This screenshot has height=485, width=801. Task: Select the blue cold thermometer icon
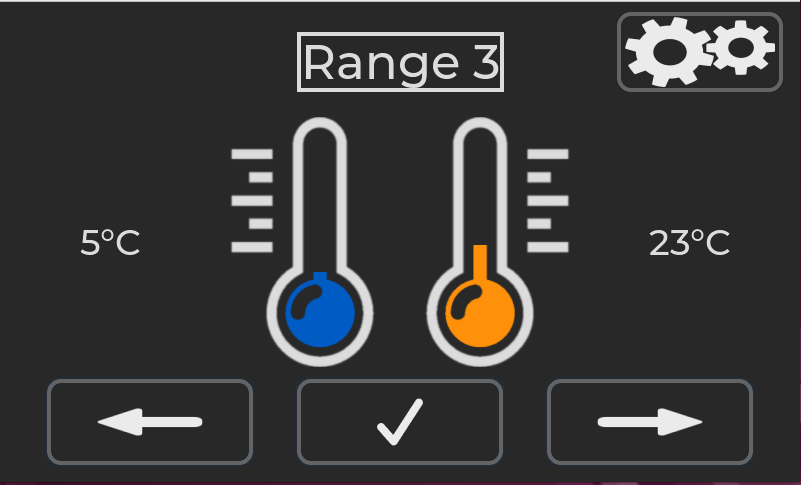tap(320, 242)
